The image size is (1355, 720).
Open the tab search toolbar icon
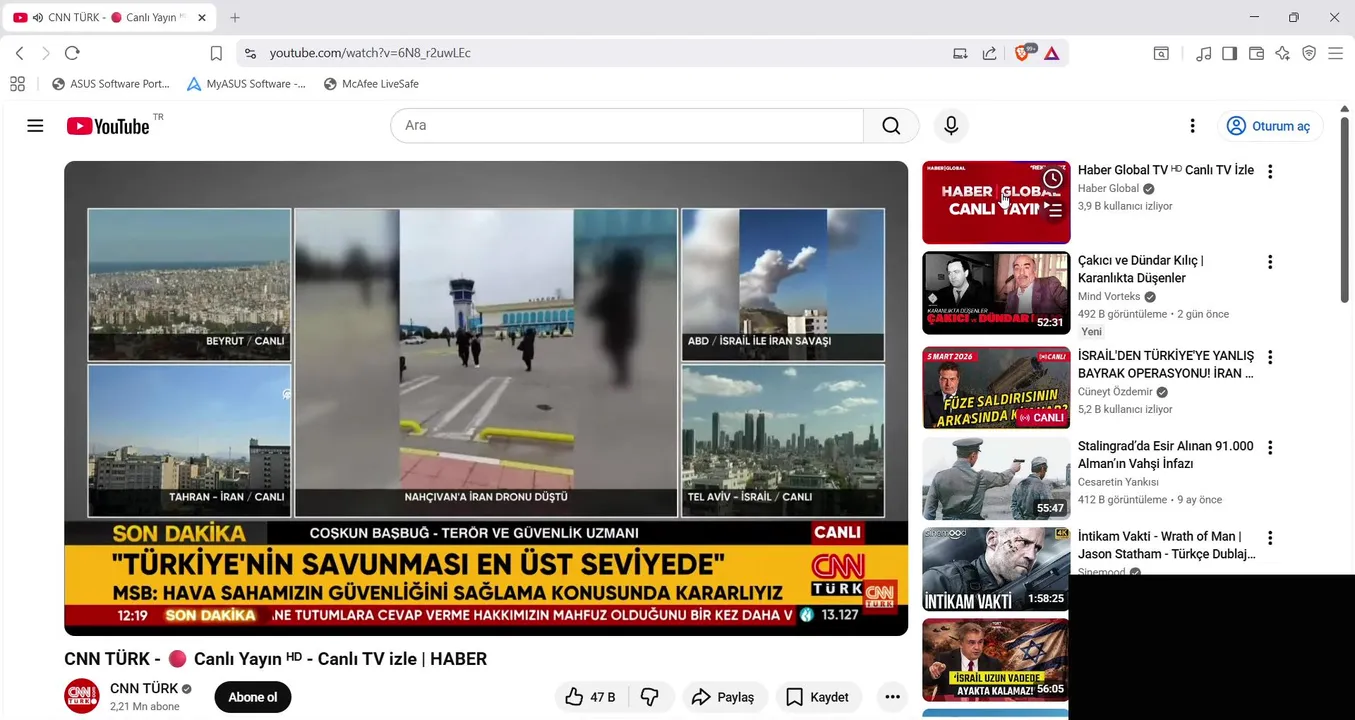click(x=1161, y=53)
